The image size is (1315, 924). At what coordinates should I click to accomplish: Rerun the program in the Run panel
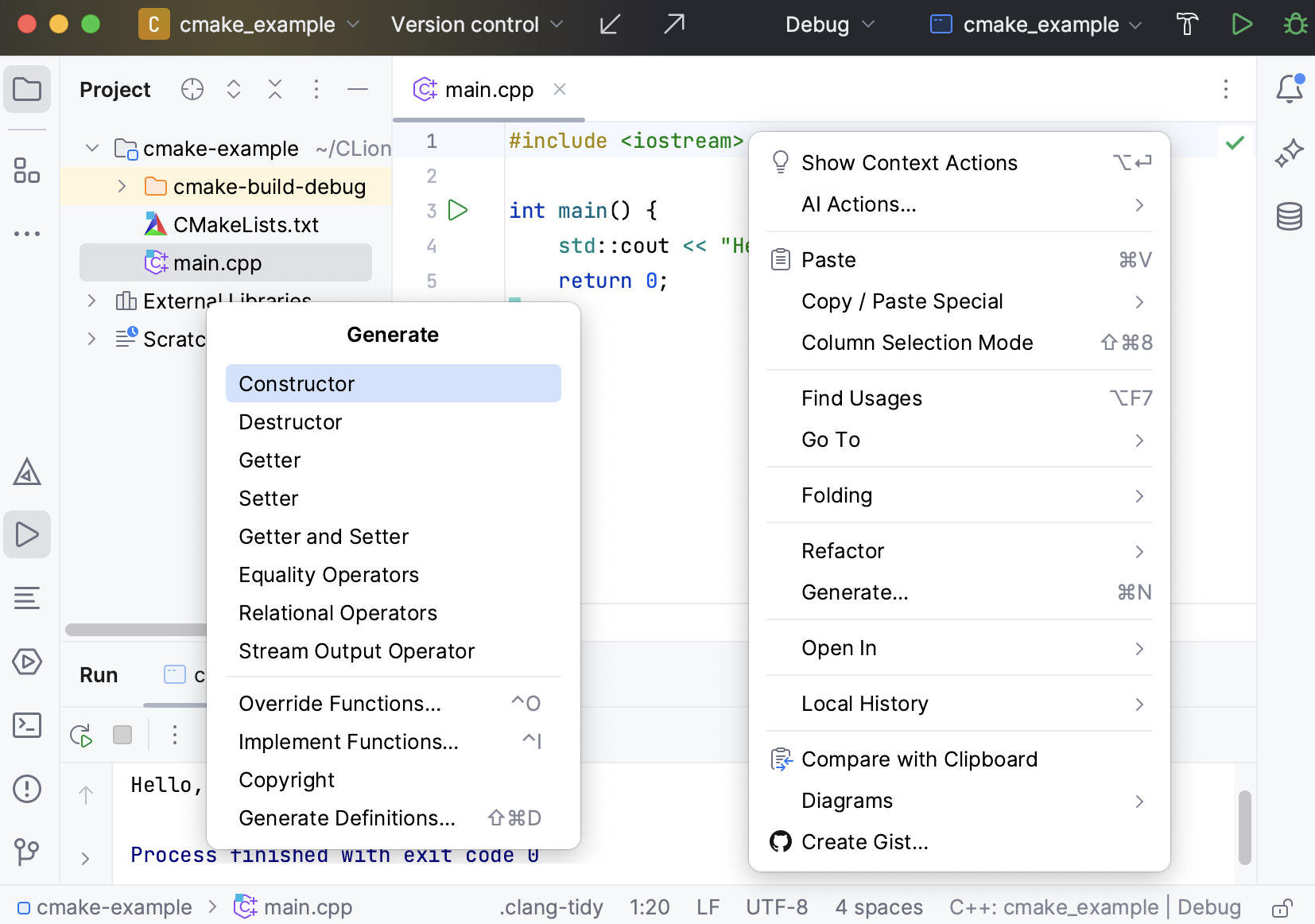[80, 735]
